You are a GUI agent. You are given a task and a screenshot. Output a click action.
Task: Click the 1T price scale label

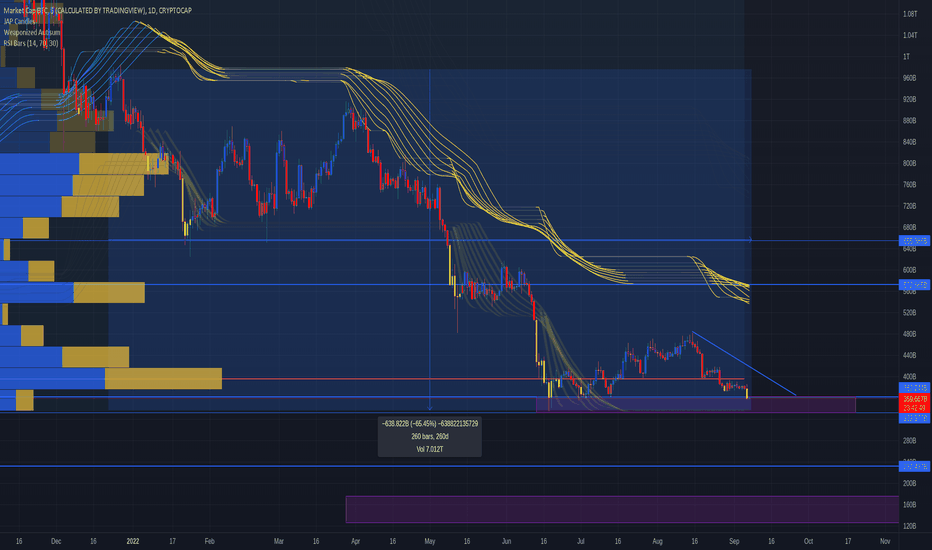906,56
